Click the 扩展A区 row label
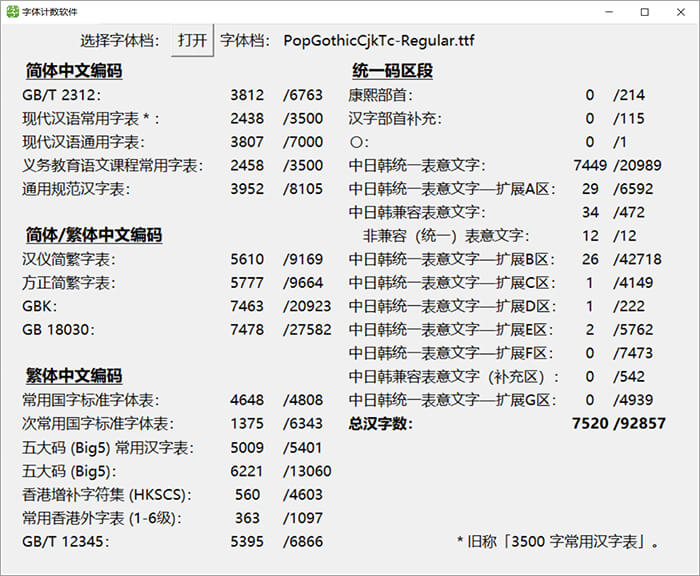The height and width of the screenshot is (576, 700). pyautogui.click(x=452, y=189)
